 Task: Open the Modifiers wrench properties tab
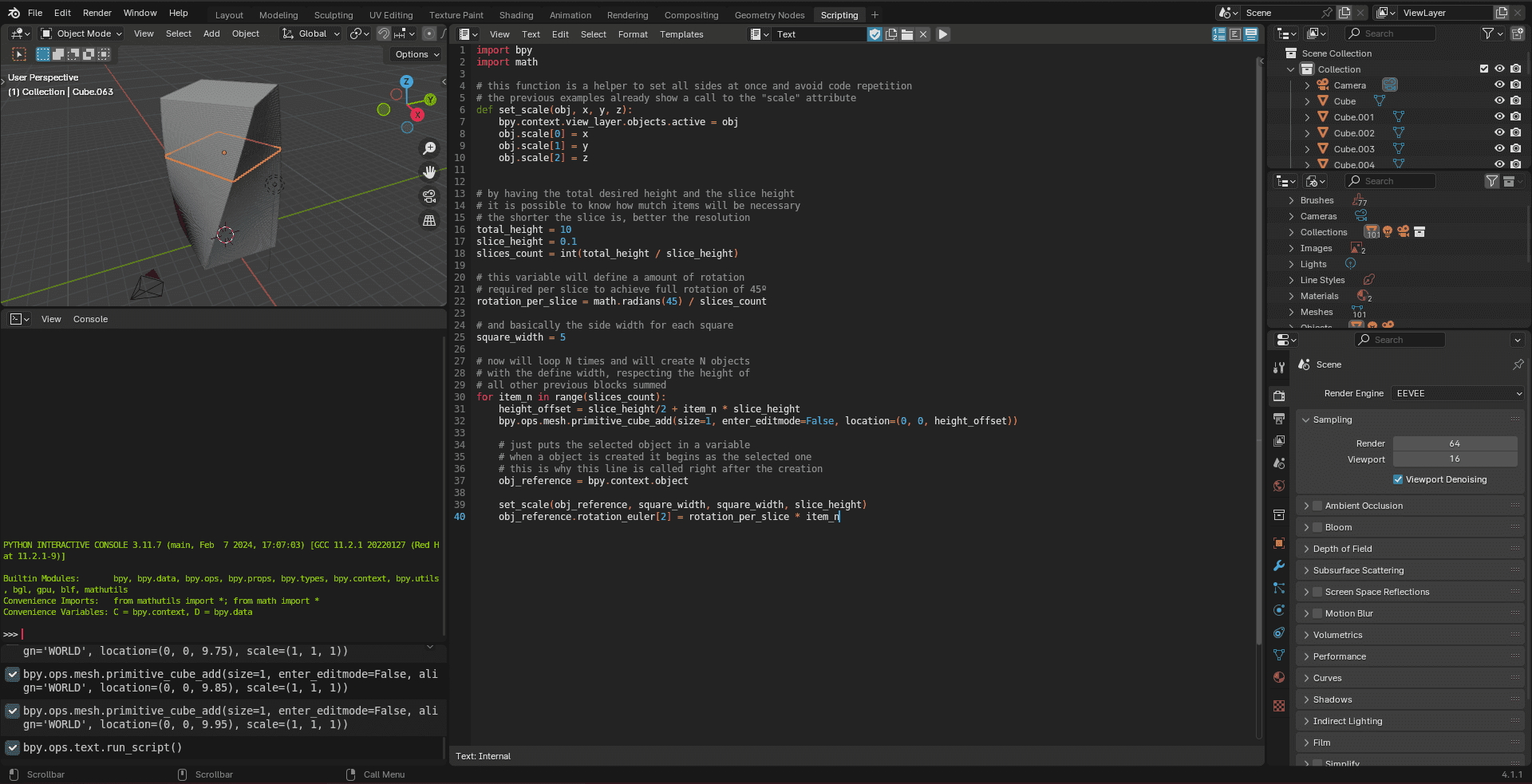click(1279, 565)
